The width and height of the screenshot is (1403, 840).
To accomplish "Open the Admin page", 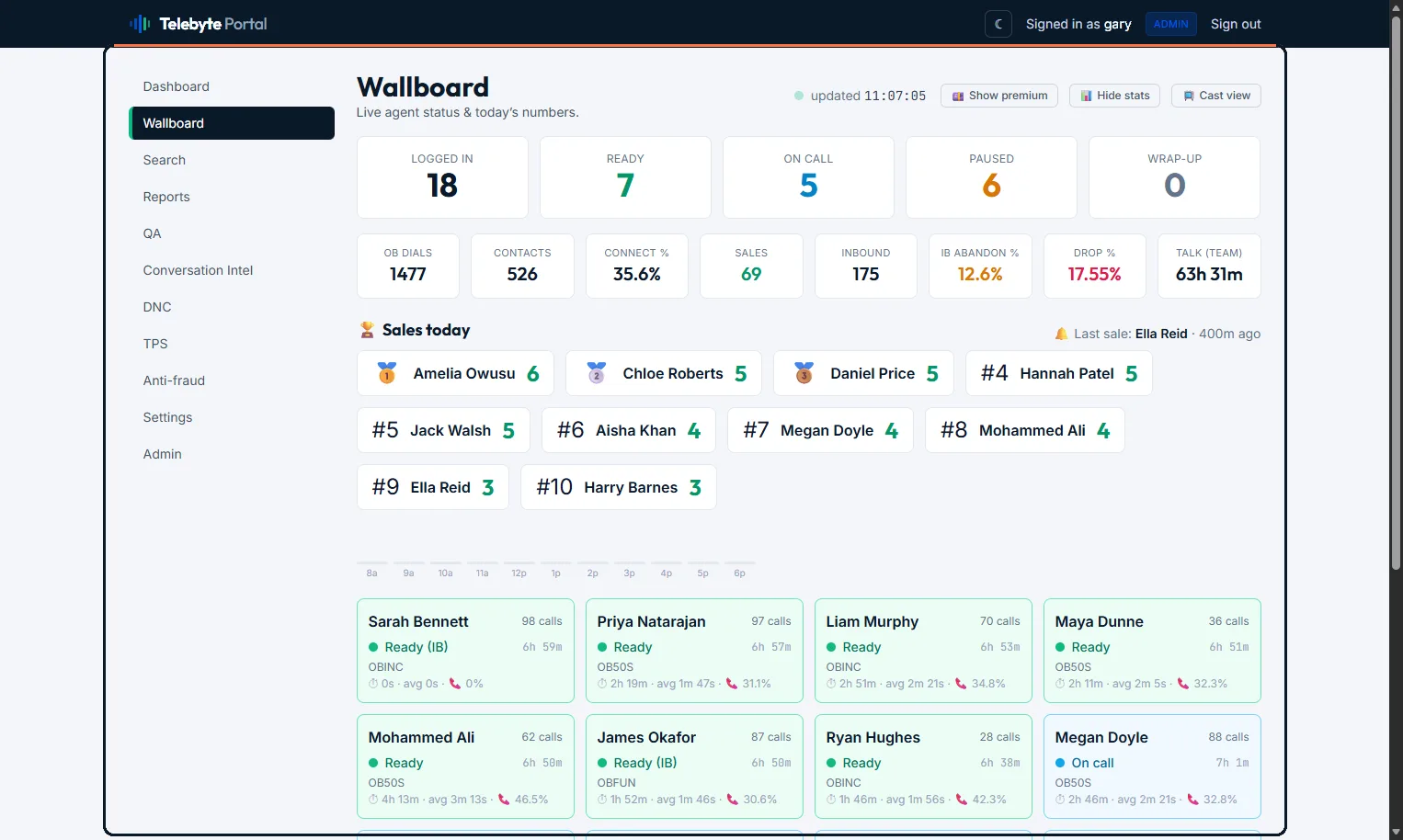I will [x=232, y=454].
